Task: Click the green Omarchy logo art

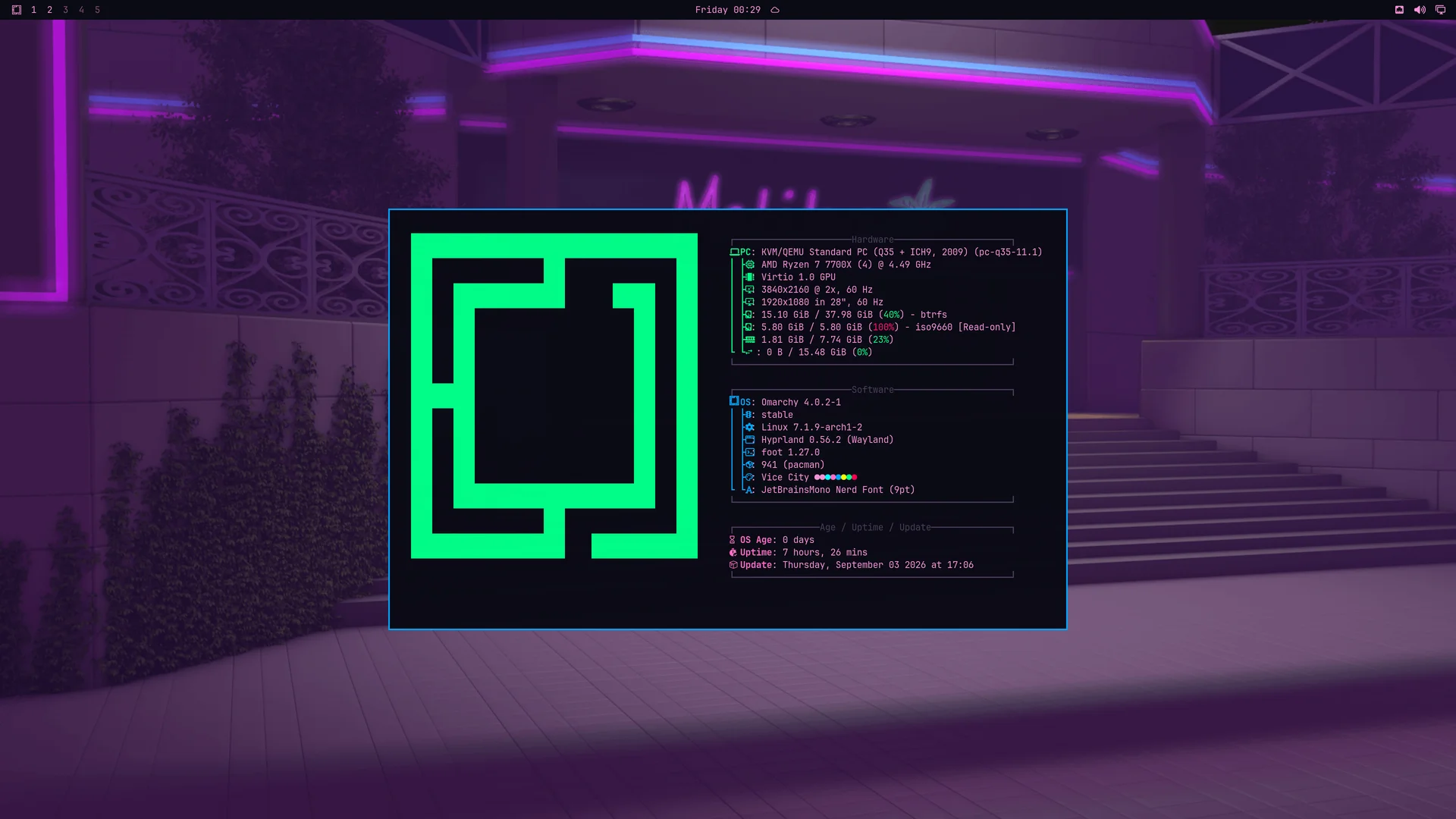Action: (x=554, y=396)
